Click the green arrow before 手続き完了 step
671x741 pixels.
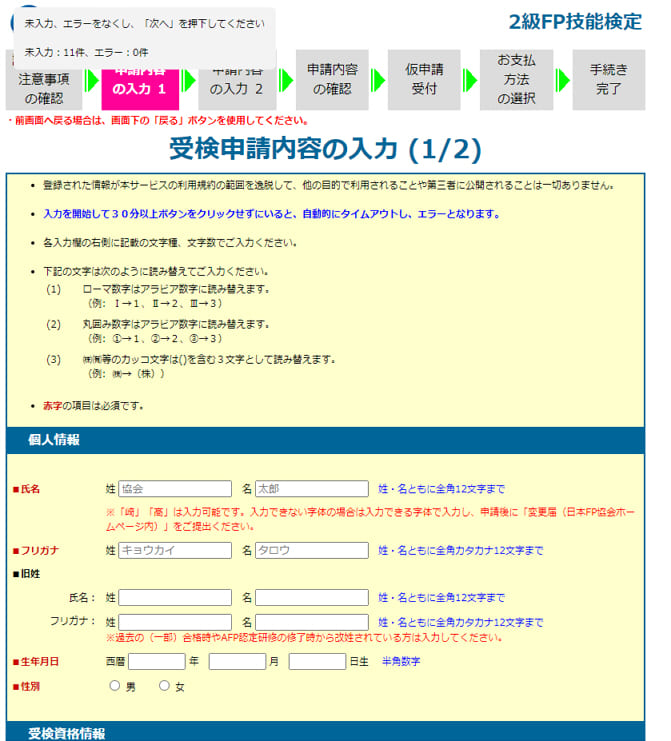[563, 80]
